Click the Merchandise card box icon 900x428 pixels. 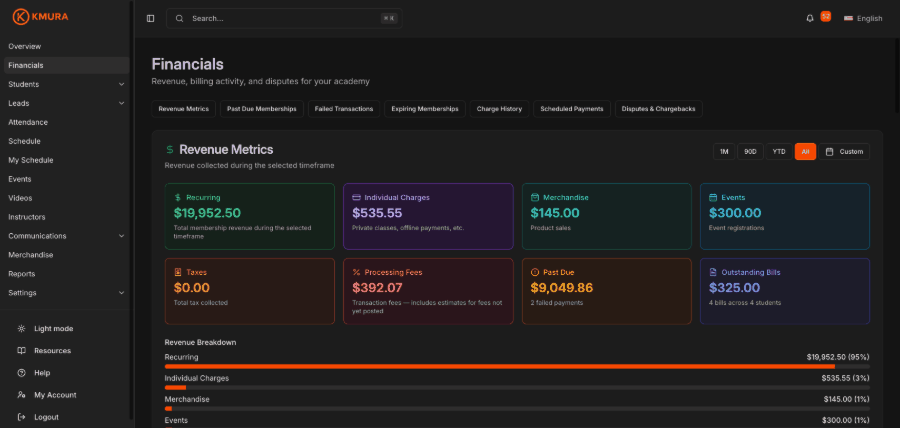point(534,197)
